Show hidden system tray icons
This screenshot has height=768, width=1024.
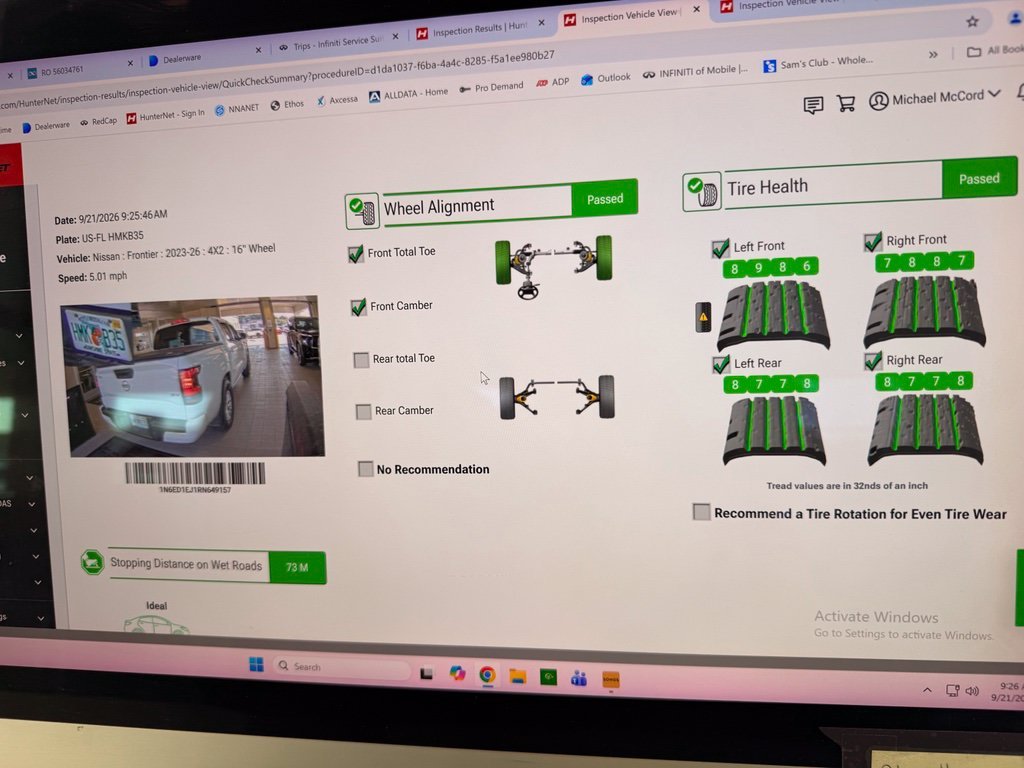(927, 690)
